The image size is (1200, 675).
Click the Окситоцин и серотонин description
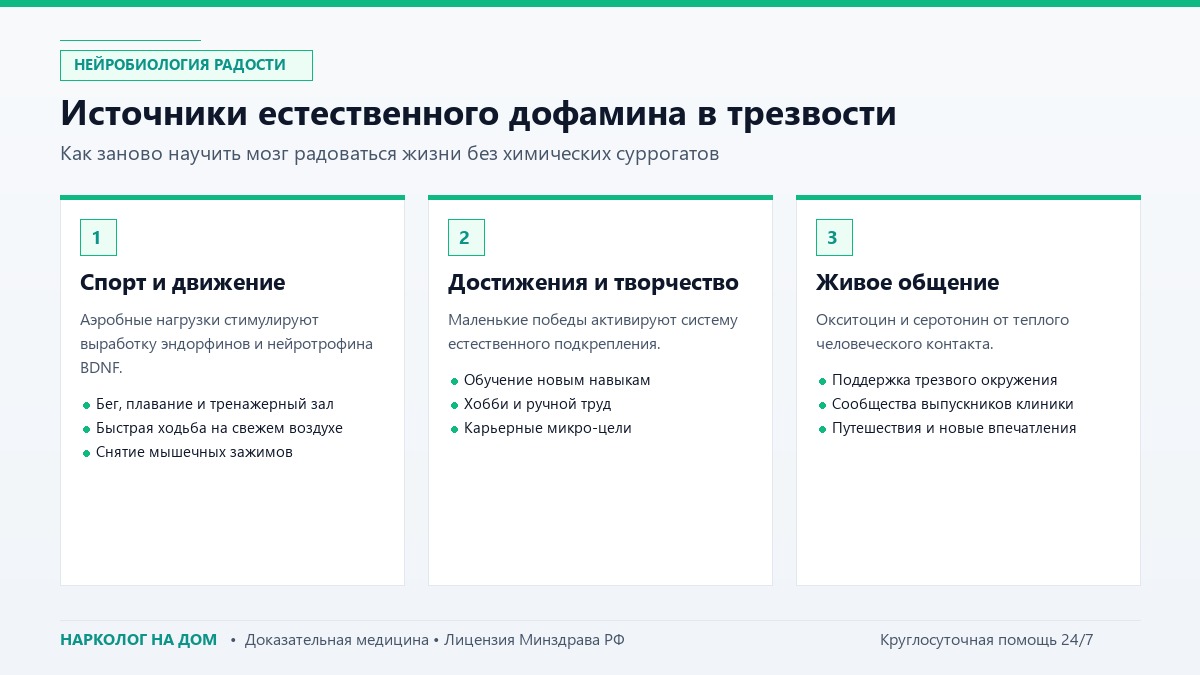[942, 332]
